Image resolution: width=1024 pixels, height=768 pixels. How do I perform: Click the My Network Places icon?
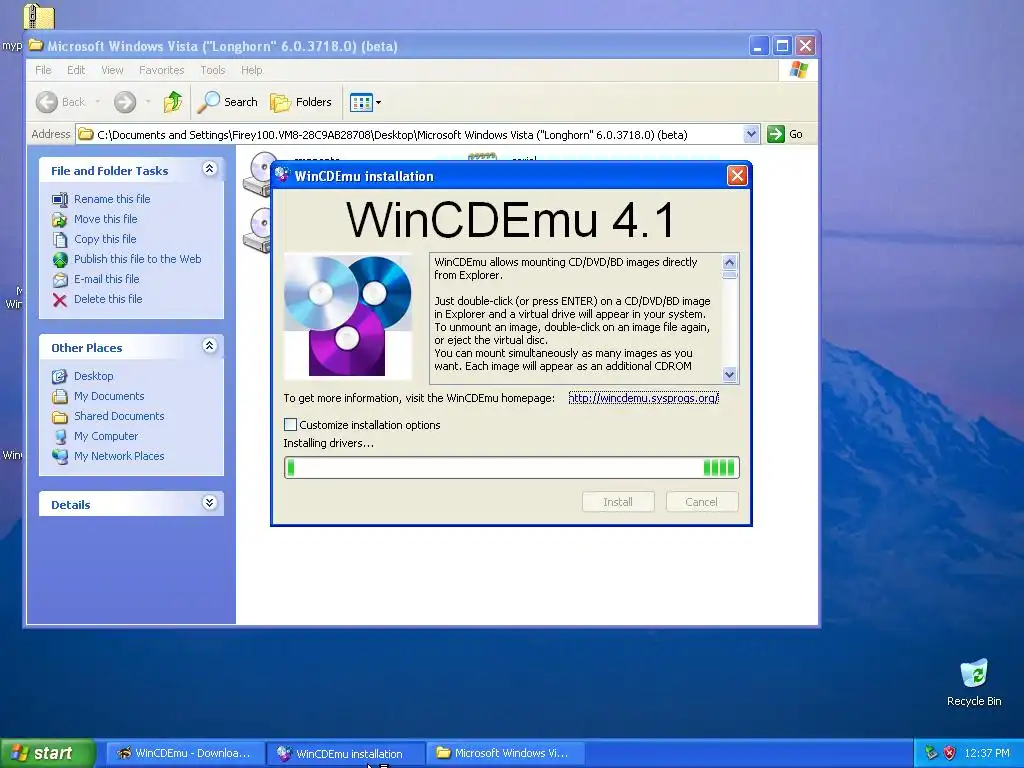pos(60,456)
